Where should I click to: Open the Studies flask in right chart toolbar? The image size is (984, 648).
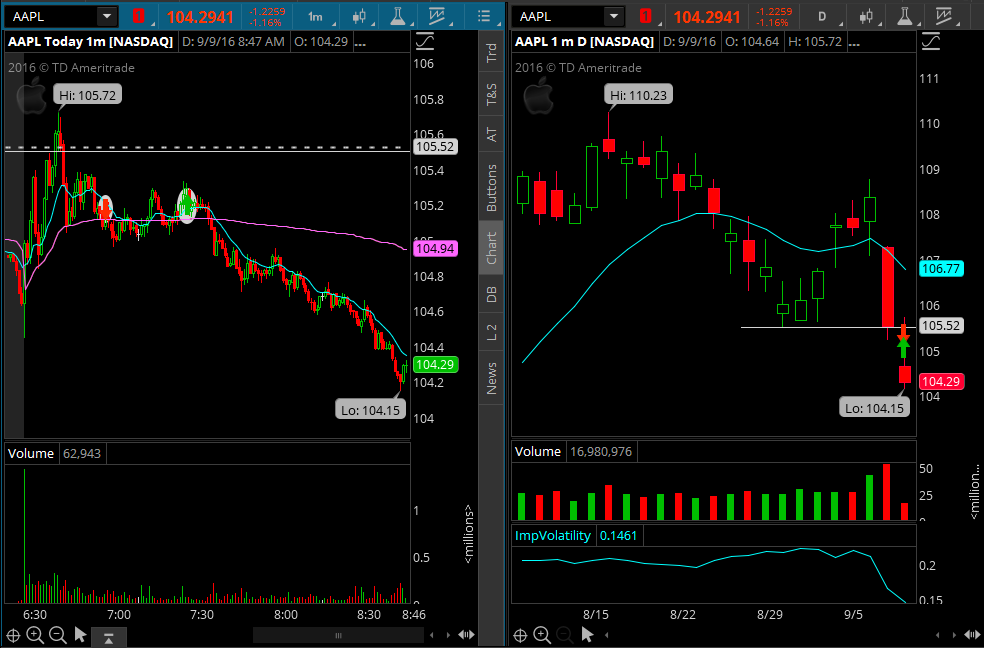coord(905,17)
